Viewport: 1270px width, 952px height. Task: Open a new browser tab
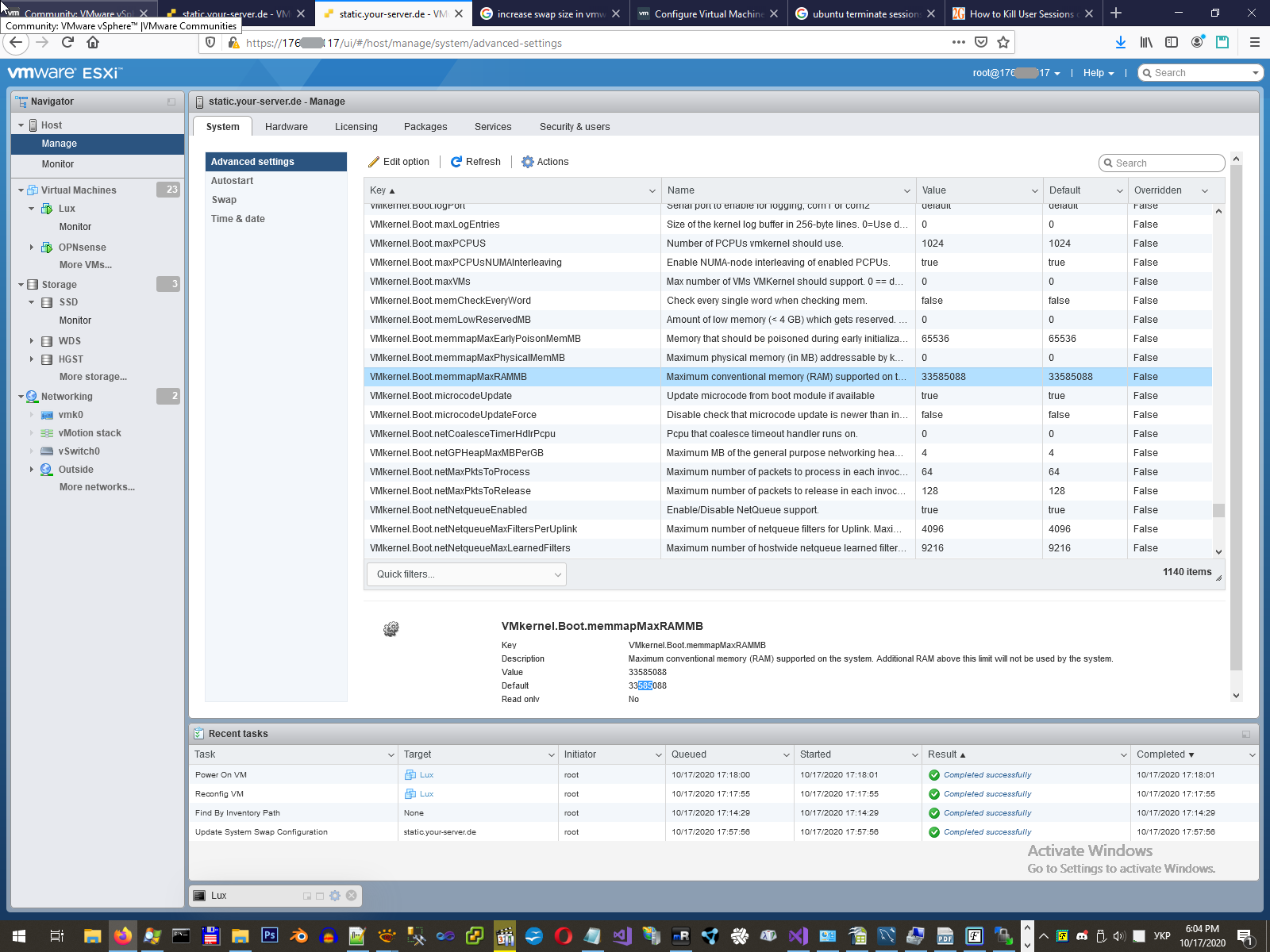(x=1116, y=13)
